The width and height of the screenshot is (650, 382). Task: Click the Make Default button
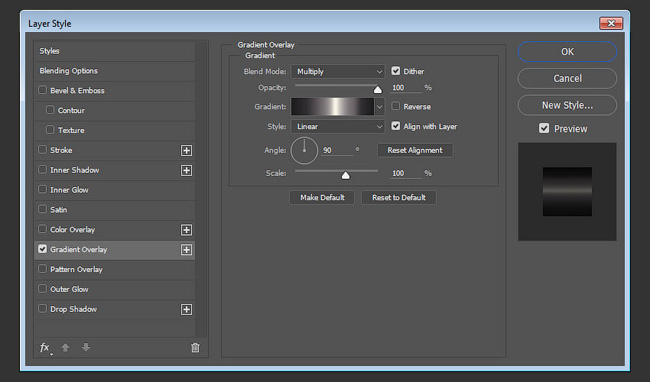pyautogui.click(x=322, y=198)
